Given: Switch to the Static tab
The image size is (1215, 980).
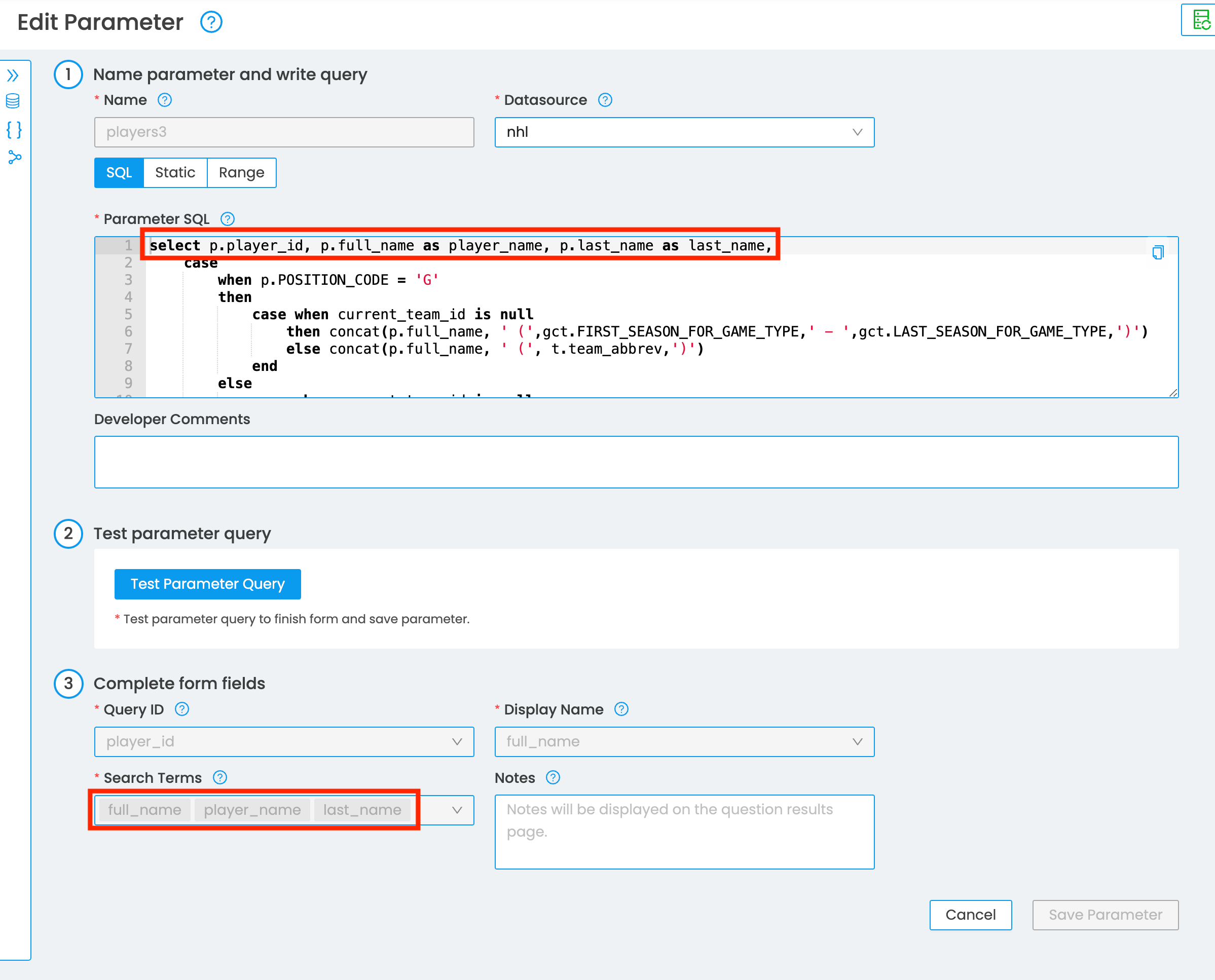Looking at the screenshot, I should [175, 173].
